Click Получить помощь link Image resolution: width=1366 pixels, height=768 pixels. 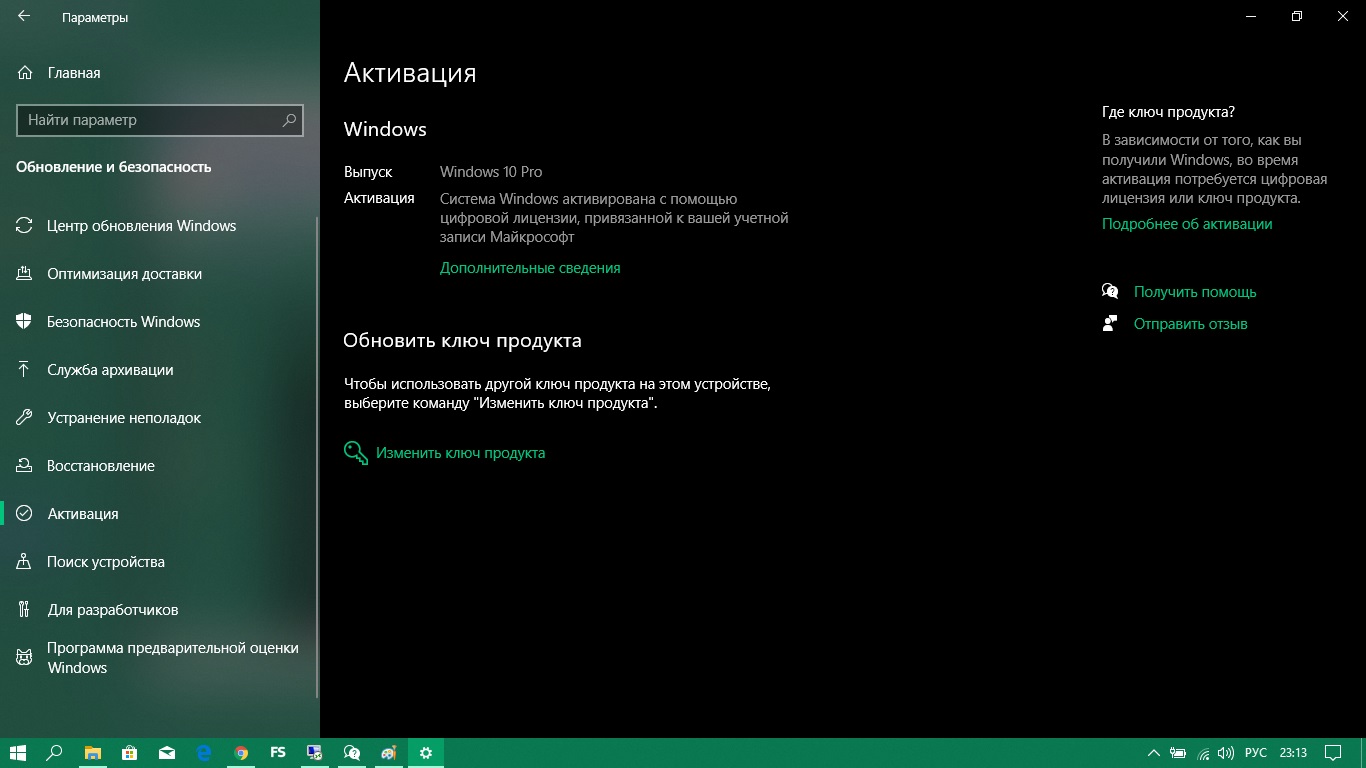[1195, 292]
